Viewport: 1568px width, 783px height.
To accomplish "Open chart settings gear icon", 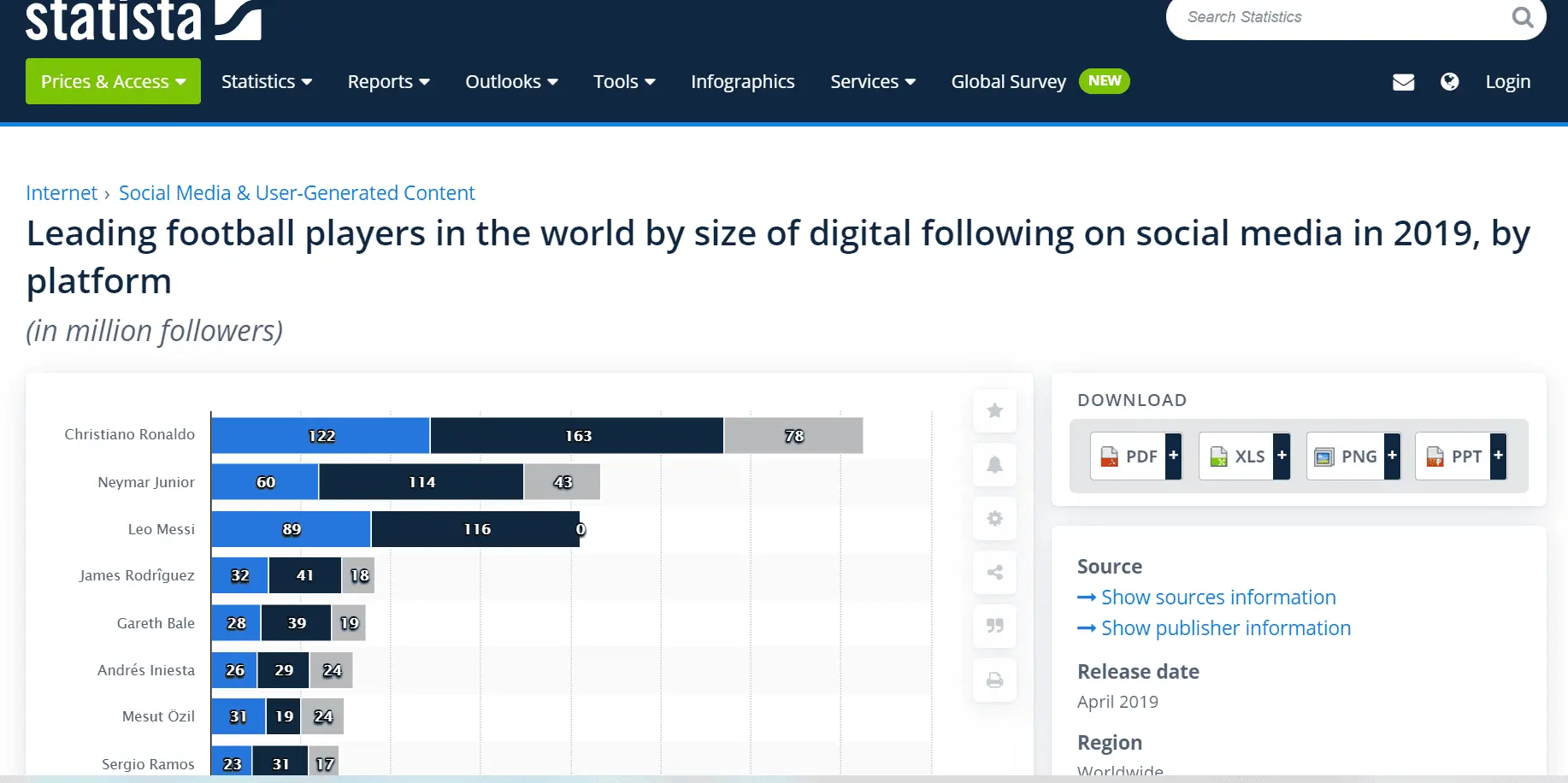I will coord(994,519).
